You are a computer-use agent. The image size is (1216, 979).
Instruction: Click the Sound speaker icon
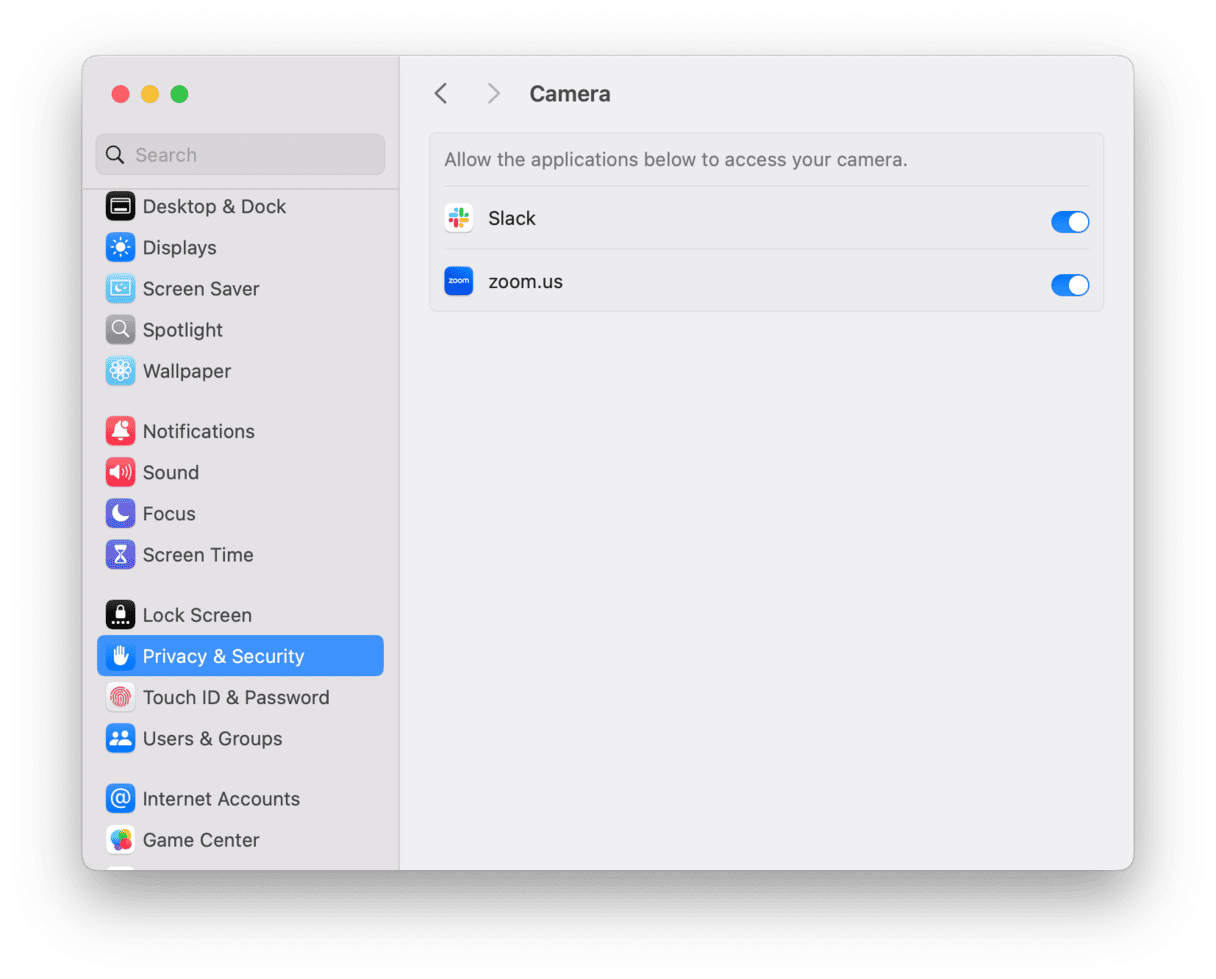pyautogui.click(x=120, y=472)
